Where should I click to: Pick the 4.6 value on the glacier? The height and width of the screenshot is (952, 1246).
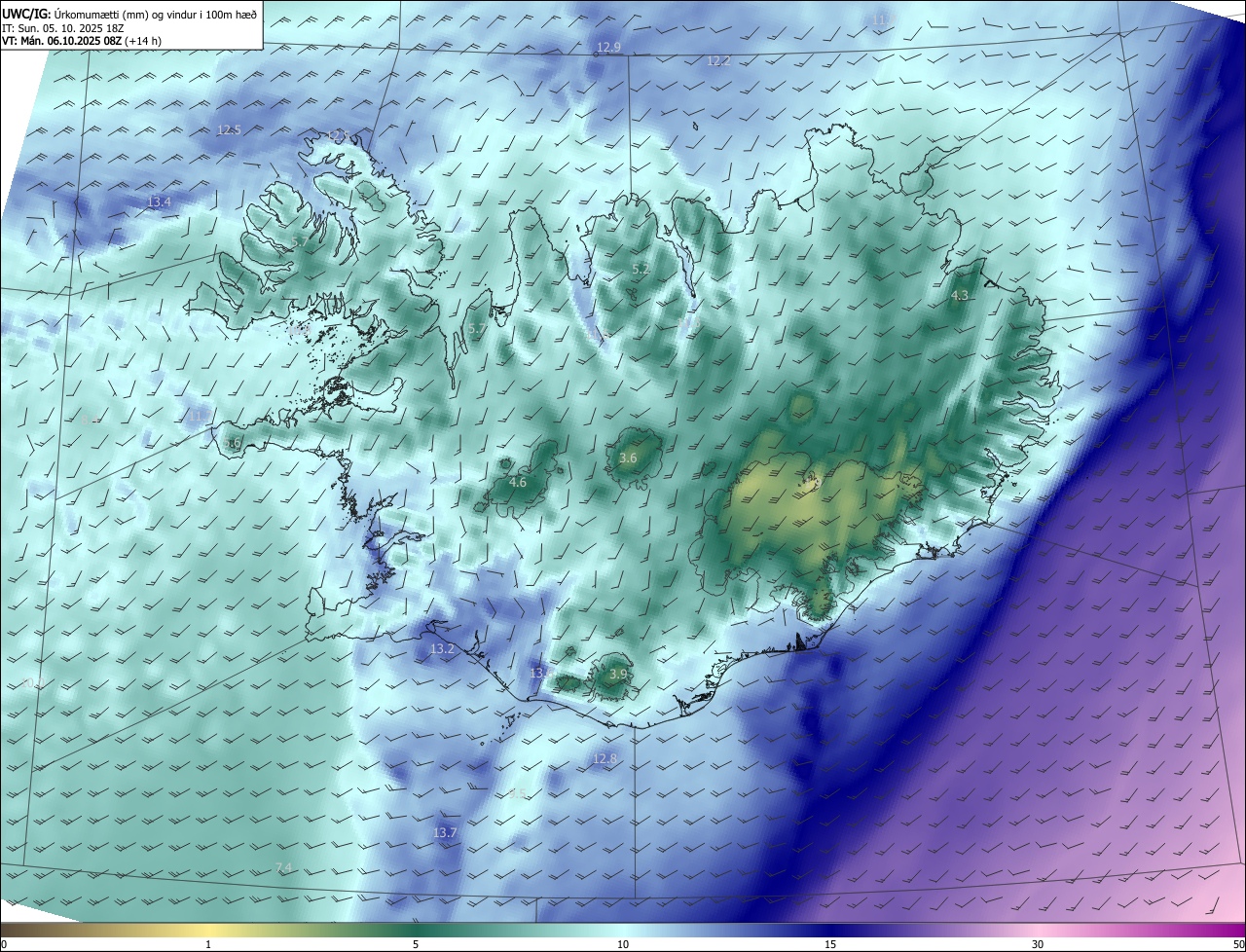coord(518,482)
